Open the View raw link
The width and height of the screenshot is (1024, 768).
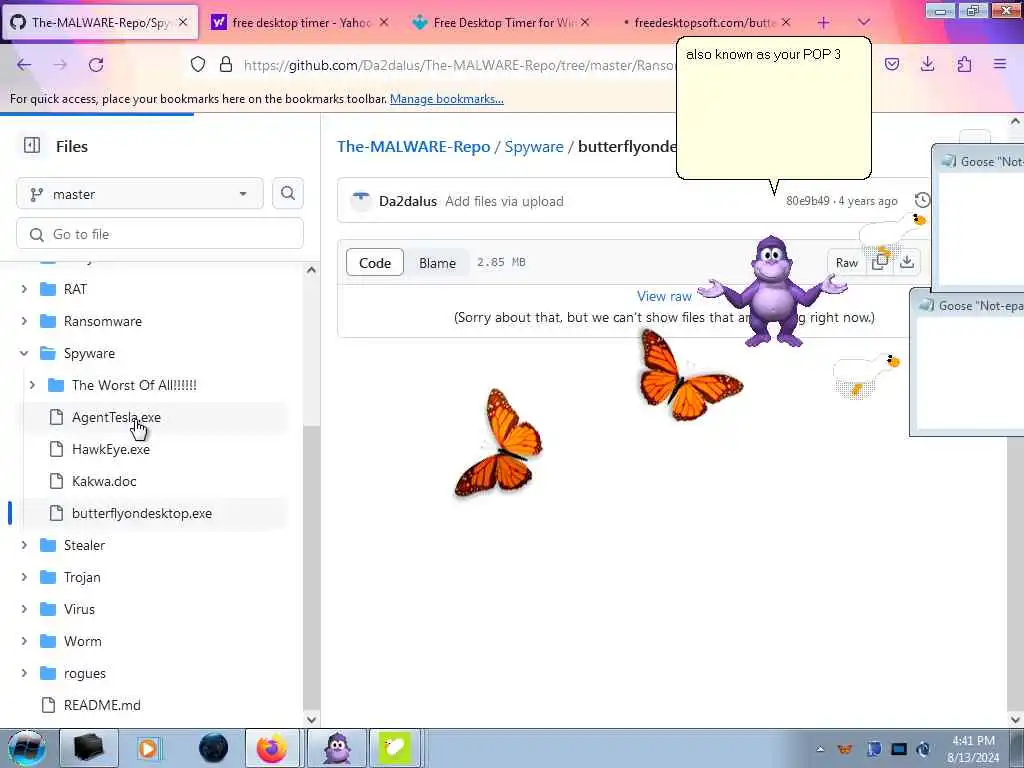click(664, 296)
